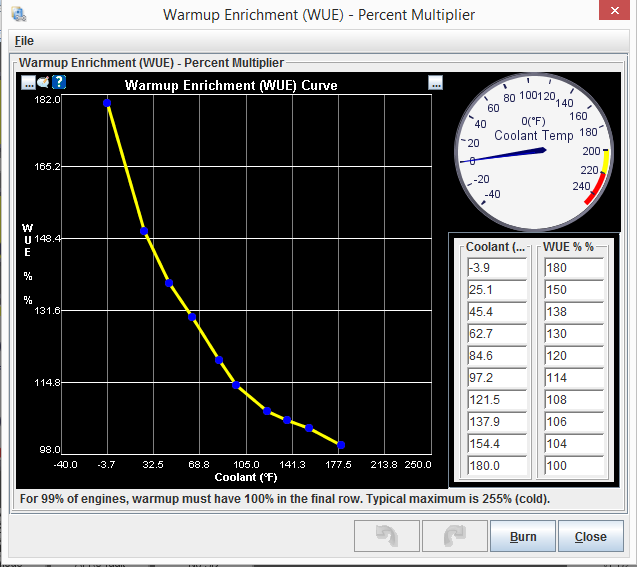The height and width of the screenshot is (567, 637).
Task: Select the WUE field showing 100
Action: [x=574, y=465]
